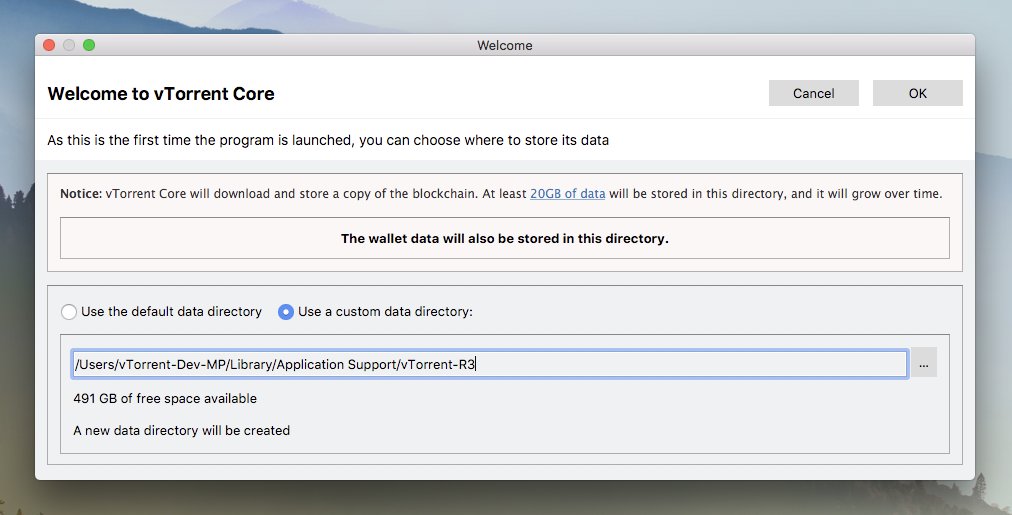Screen dimensions: 1012x515
Task: Confirm with the OK button
Action: [917, 93]
